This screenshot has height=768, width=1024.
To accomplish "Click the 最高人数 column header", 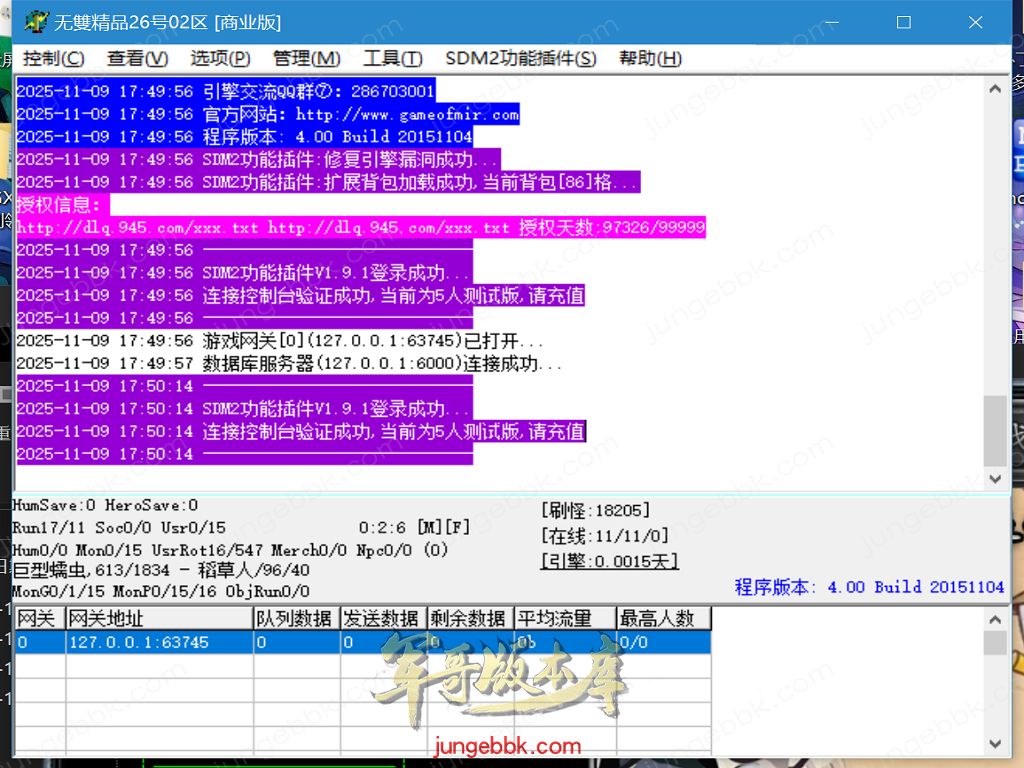I will click(x=662, y=619).
